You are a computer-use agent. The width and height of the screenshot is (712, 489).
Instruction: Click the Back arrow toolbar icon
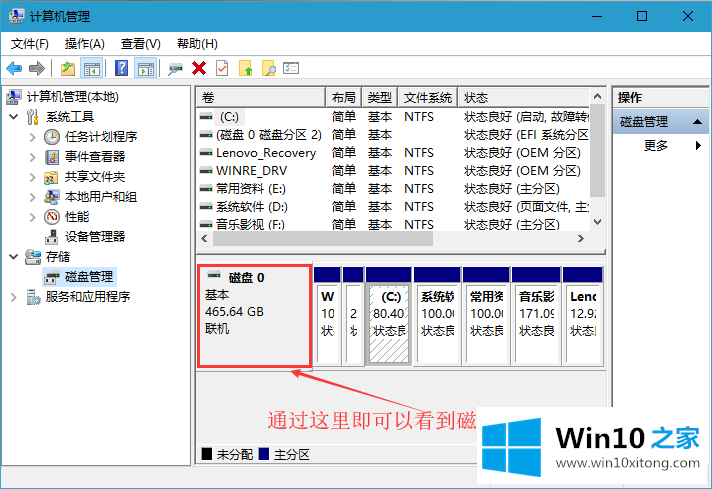[14, 69]
